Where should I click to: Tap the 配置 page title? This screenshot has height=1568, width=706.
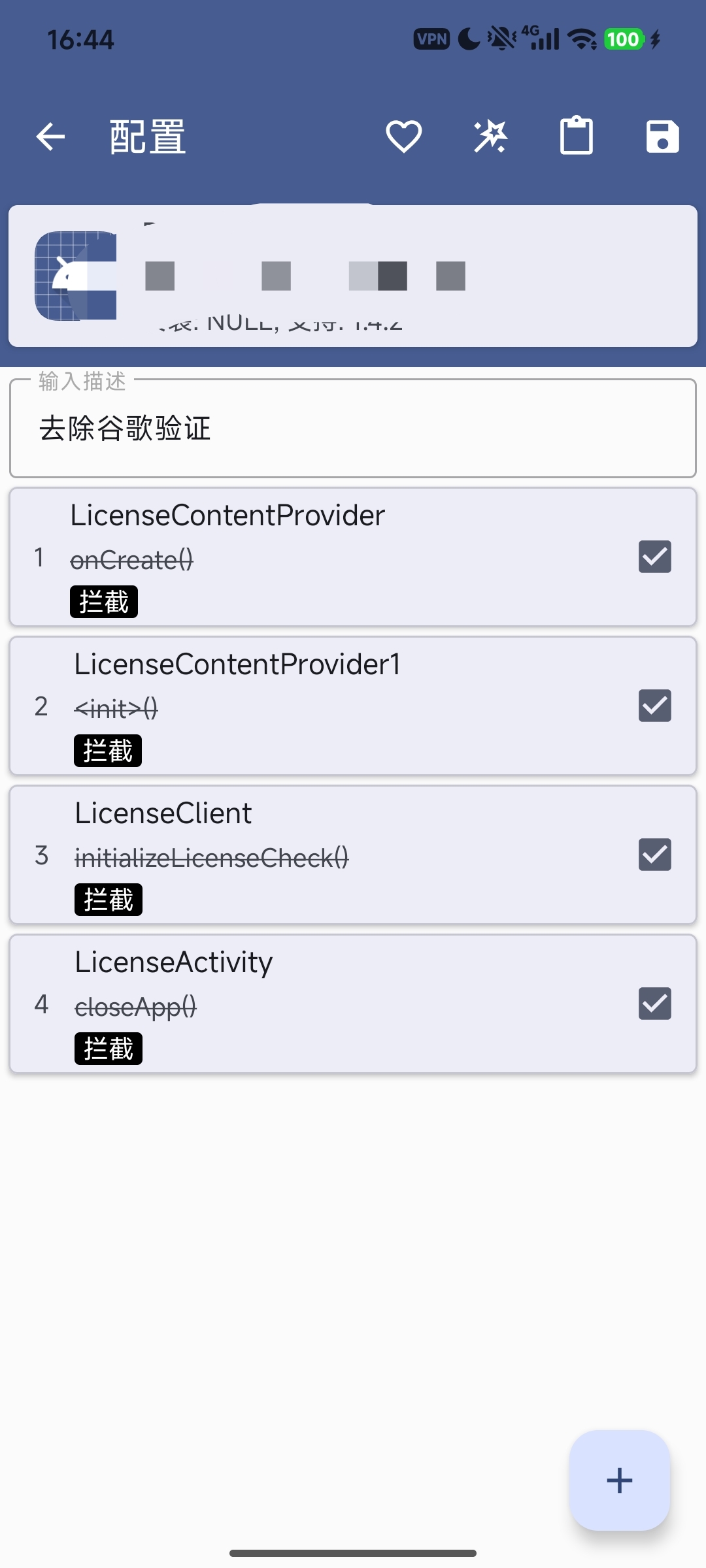pyautogui.click(x=148, y=137)
